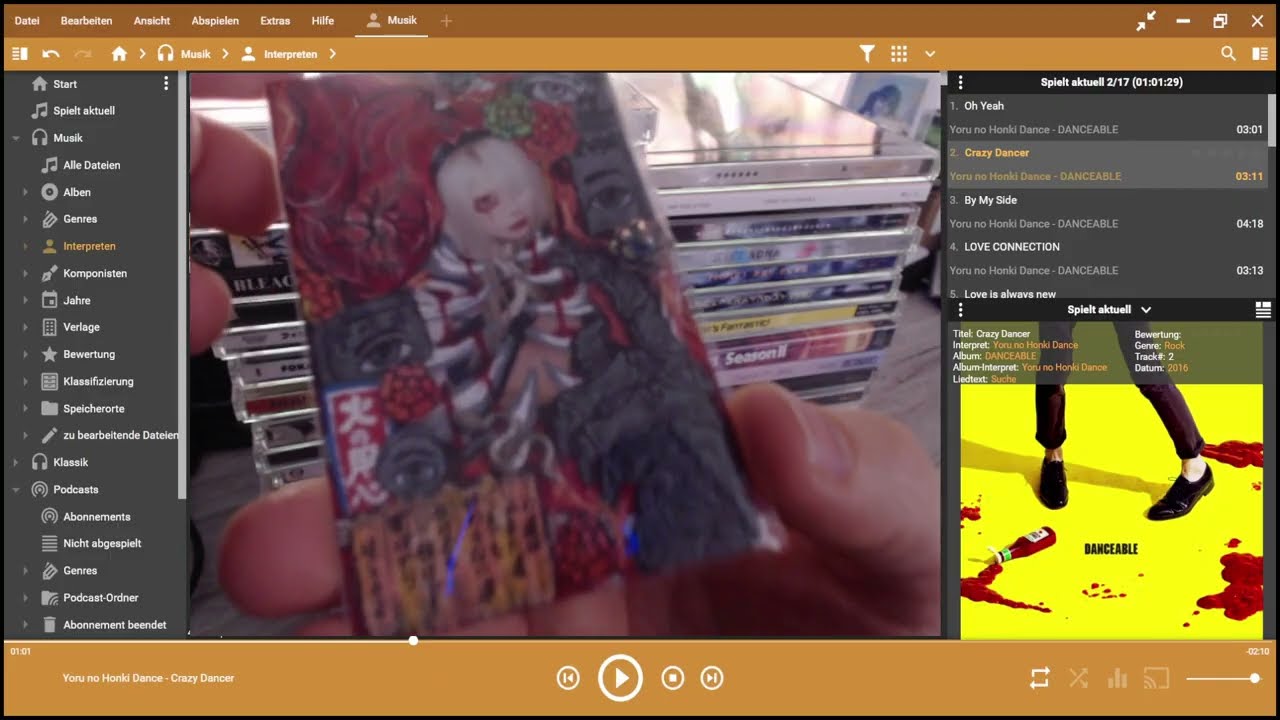Select the Start home icon in sidebar
Viewport: 1280px width, 720px height.
click(40, 84)
